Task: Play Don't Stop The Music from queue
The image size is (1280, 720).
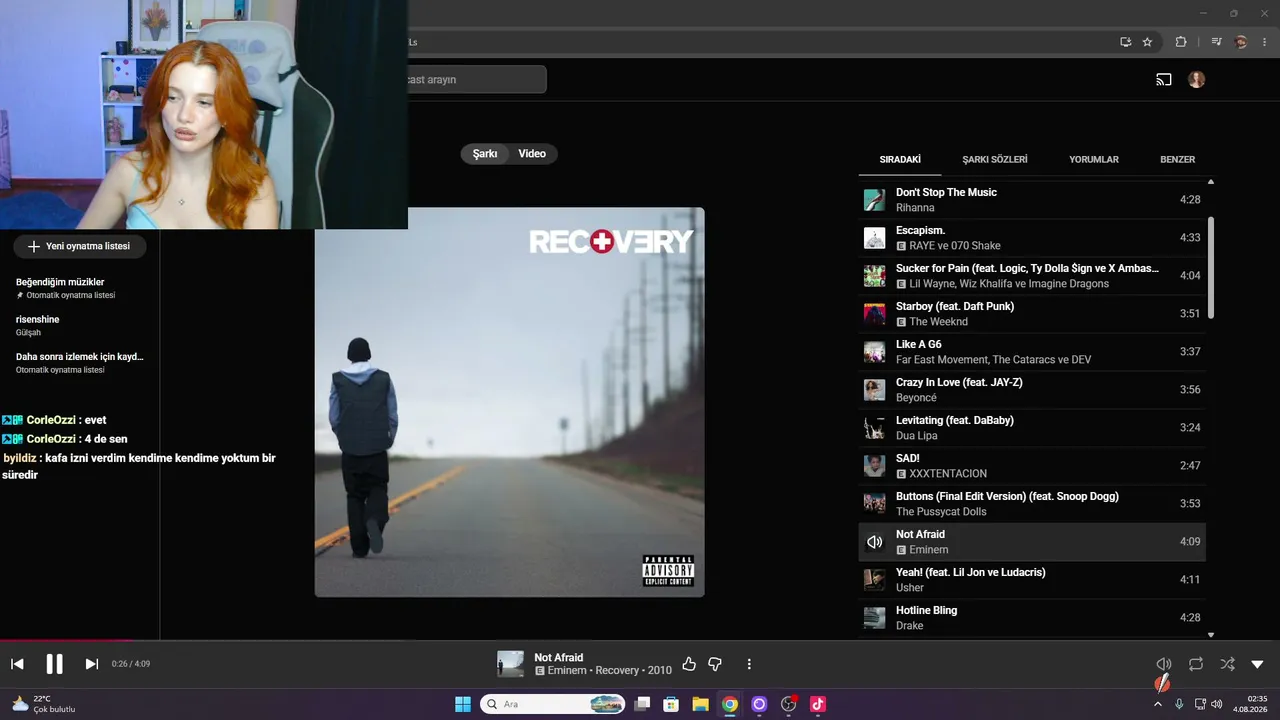Action: click(1032, 200)
